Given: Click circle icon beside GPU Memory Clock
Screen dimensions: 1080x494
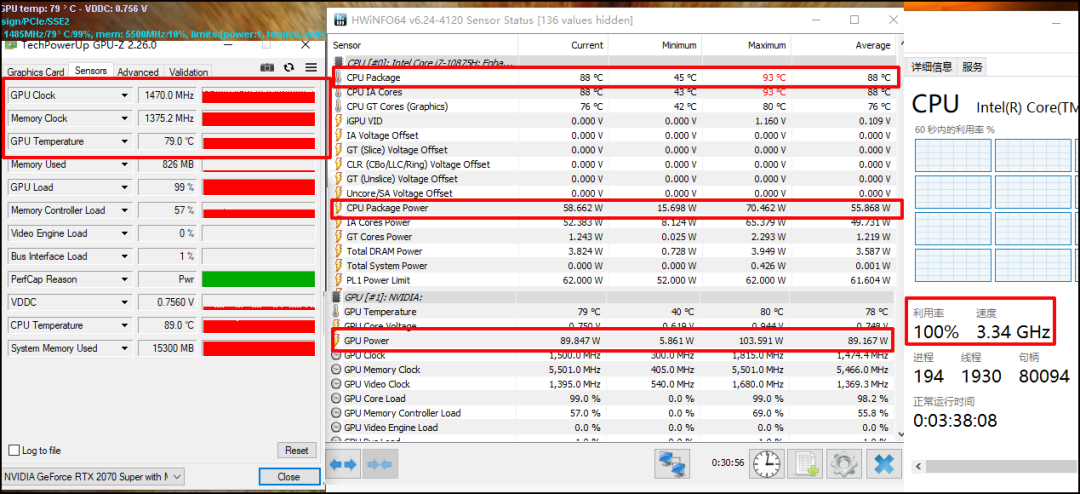Looking at the screenshot, I should click(337, 369).
